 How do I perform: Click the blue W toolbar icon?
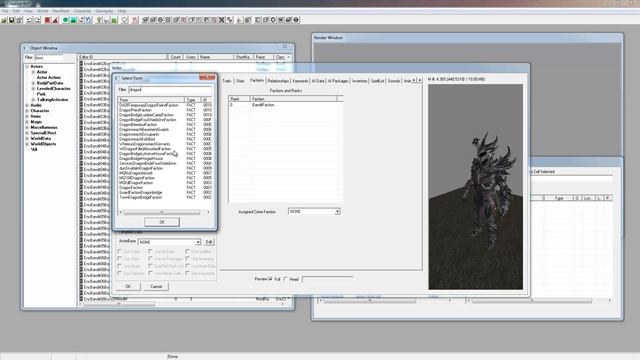pos(89,20)
